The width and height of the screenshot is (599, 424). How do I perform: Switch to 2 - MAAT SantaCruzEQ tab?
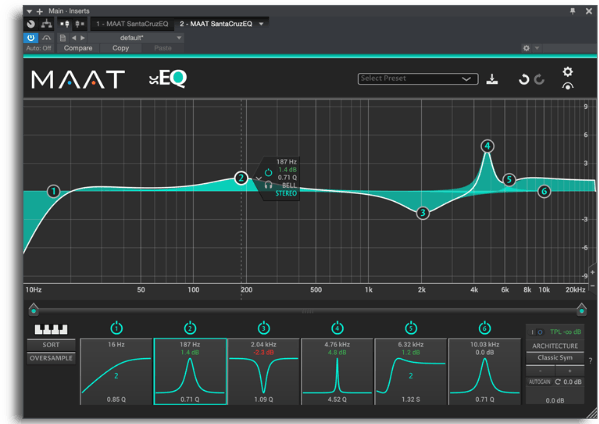tap(216, 24)
